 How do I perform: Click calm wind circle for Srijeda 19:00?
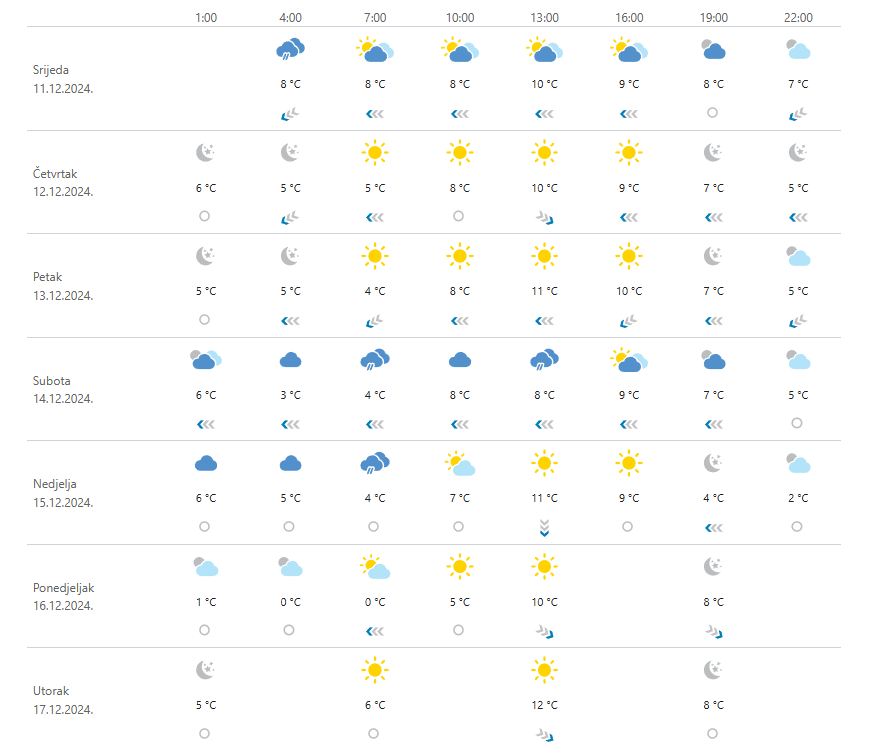pos(713,112)
